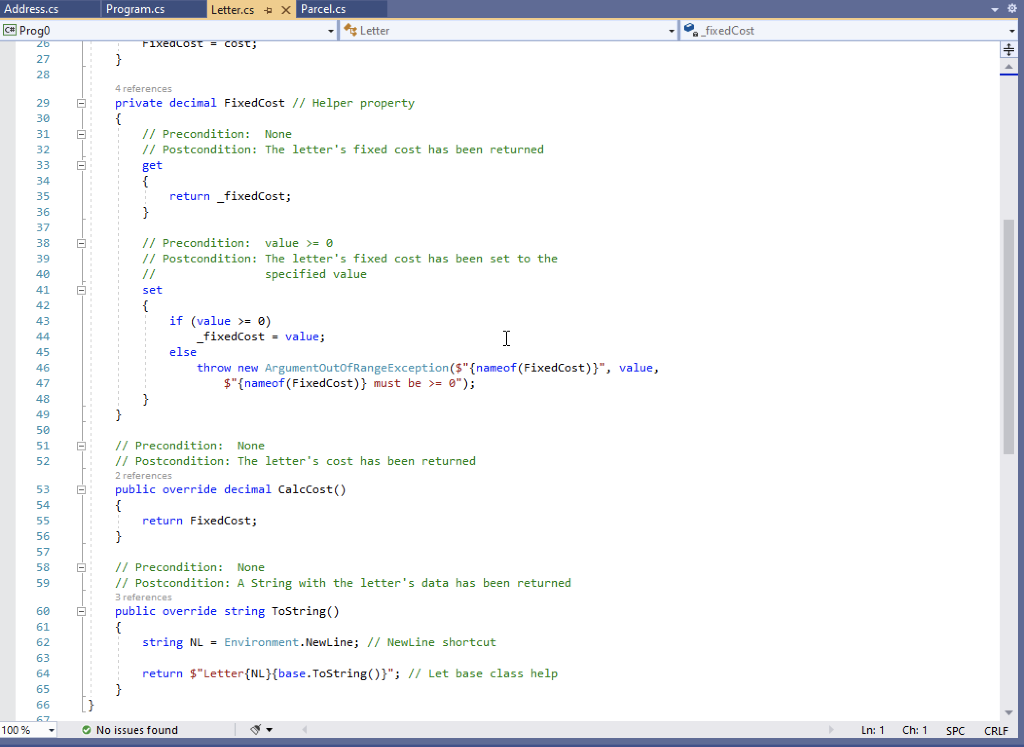Open the tab well settings gear
The width and height of the screenshot is (1024, 747).
(1012, 9)
